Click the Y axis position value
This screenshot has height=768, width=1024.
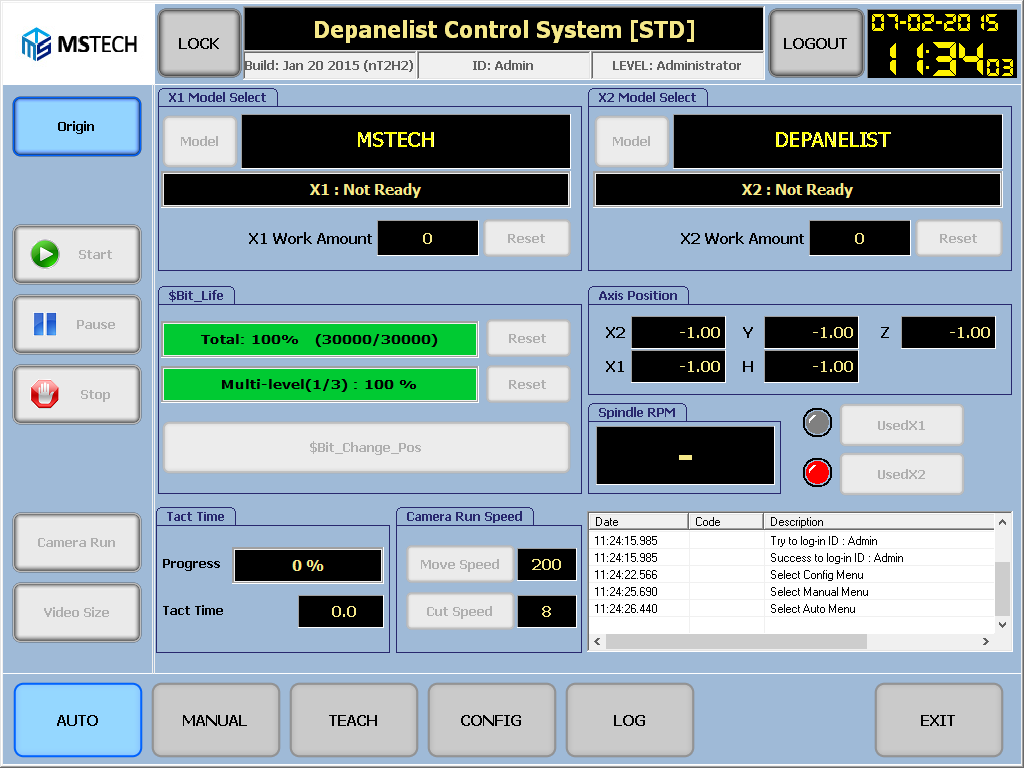tap(811, 332)
